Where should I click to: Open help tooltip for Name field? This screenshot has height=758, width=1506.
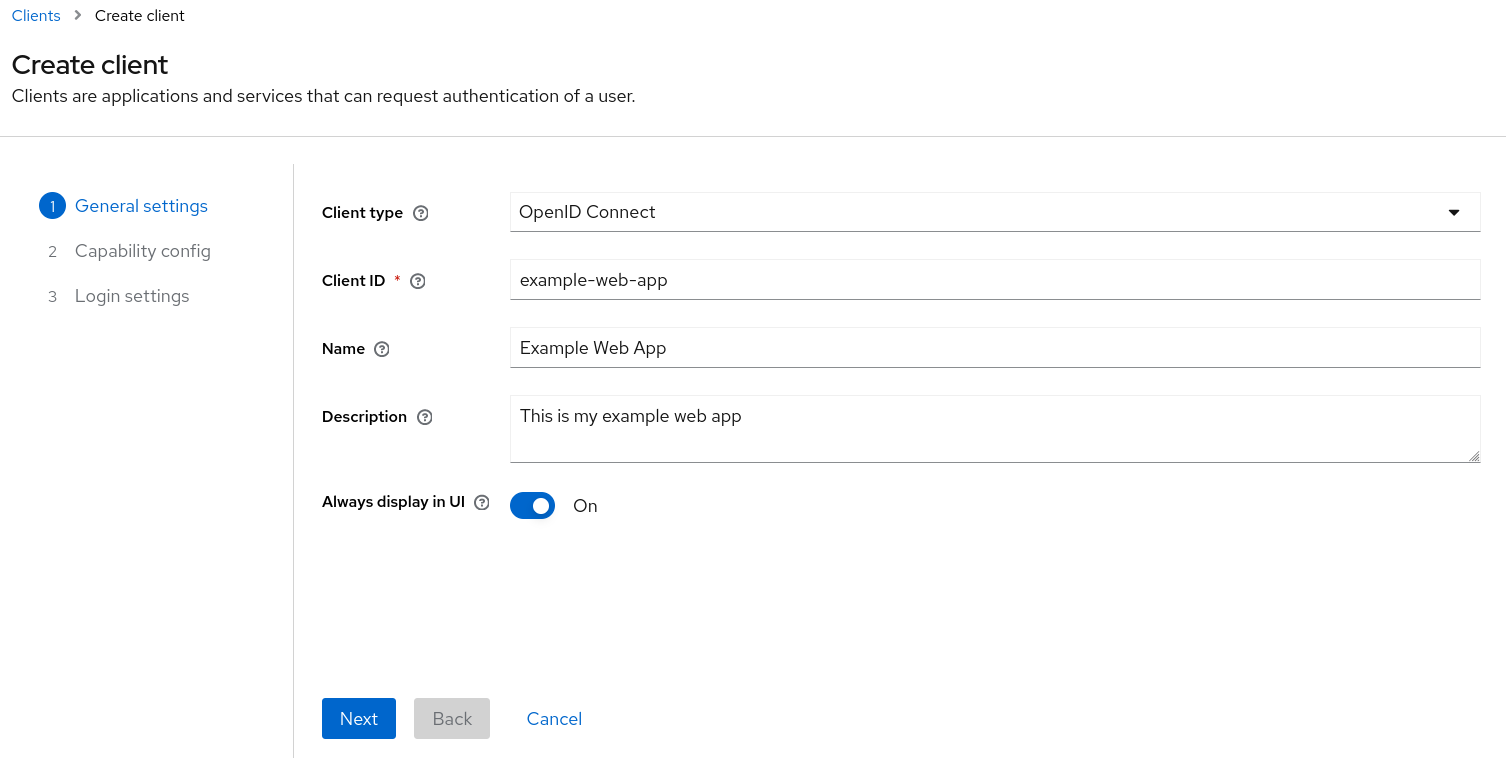[381, 349]
